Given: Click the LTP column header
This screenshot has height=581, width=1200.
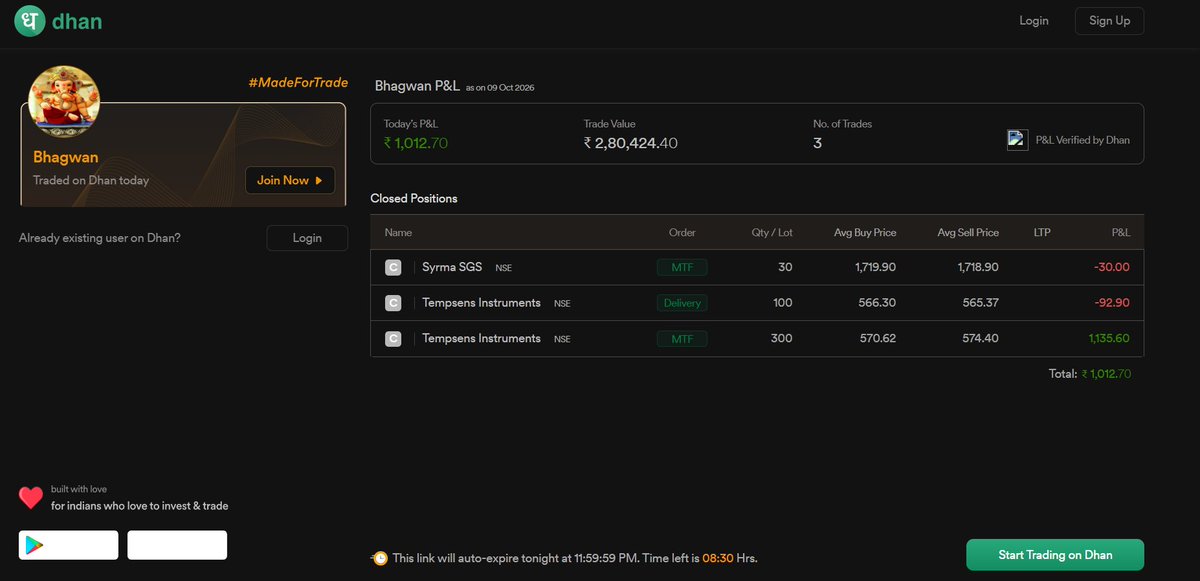Looking at the screenshot, I should 1042,232.
